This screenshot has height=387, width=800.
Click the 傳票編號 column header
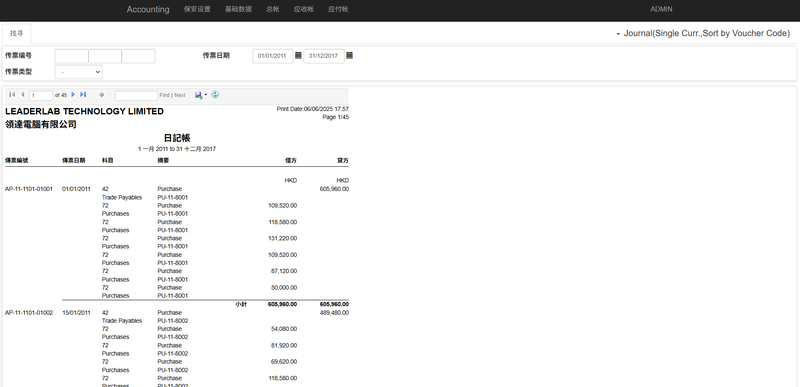17,161
